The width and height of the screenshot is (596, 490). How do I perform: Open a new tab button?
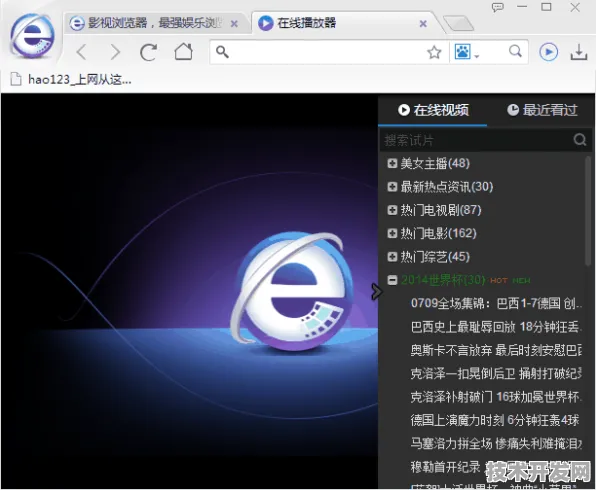click(x=458, y=23)
